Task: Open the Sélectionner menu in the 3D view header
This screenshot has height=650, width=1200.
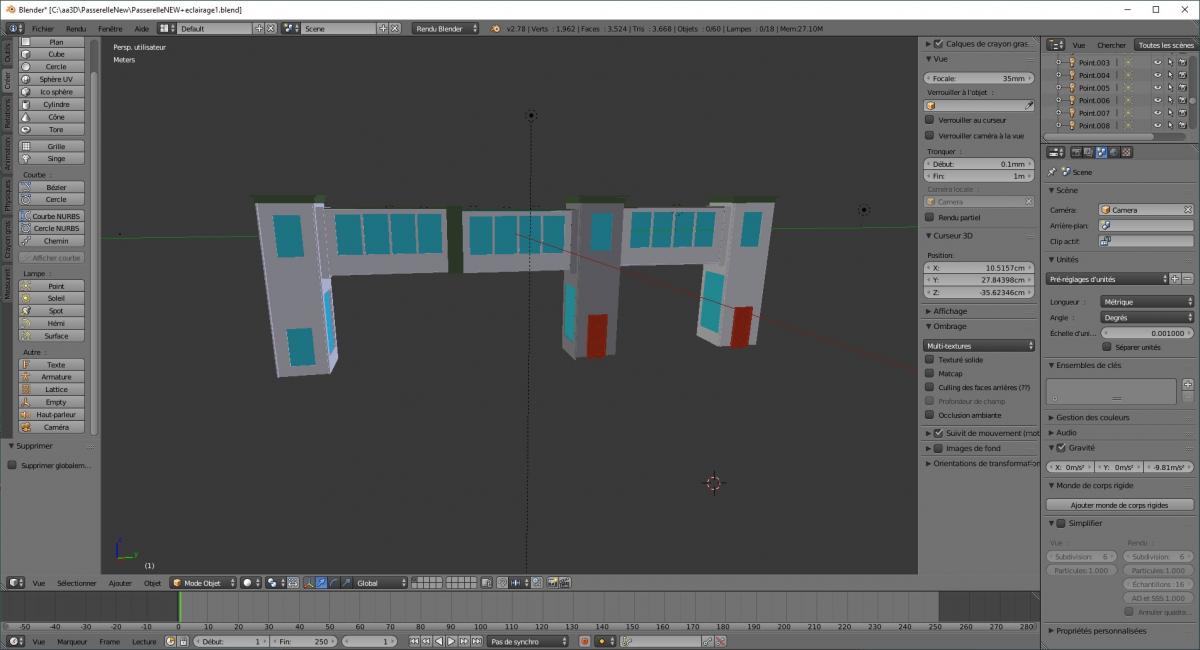Action: pyautogui.click(x=77, y=583)
